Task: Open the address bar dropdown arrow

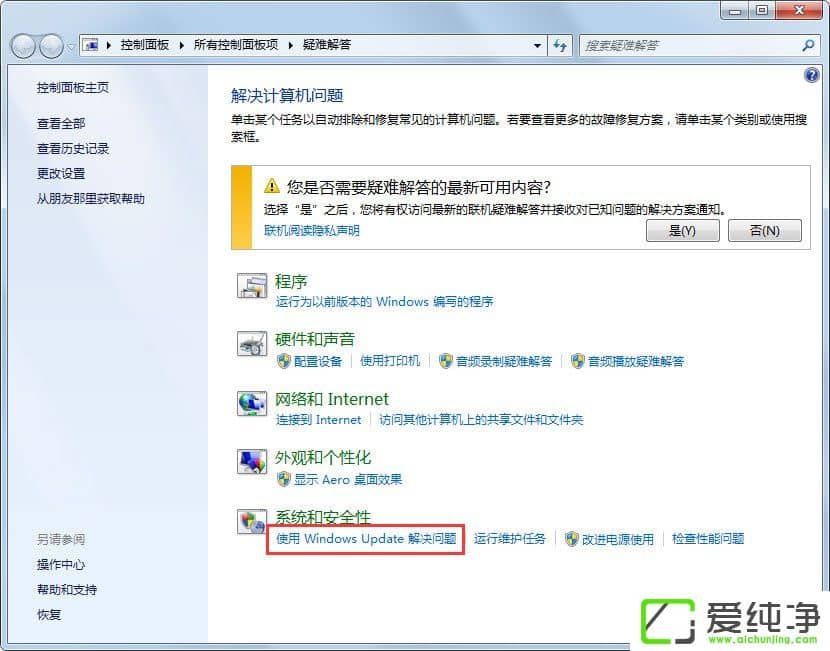Action: (x=538, y=45)
